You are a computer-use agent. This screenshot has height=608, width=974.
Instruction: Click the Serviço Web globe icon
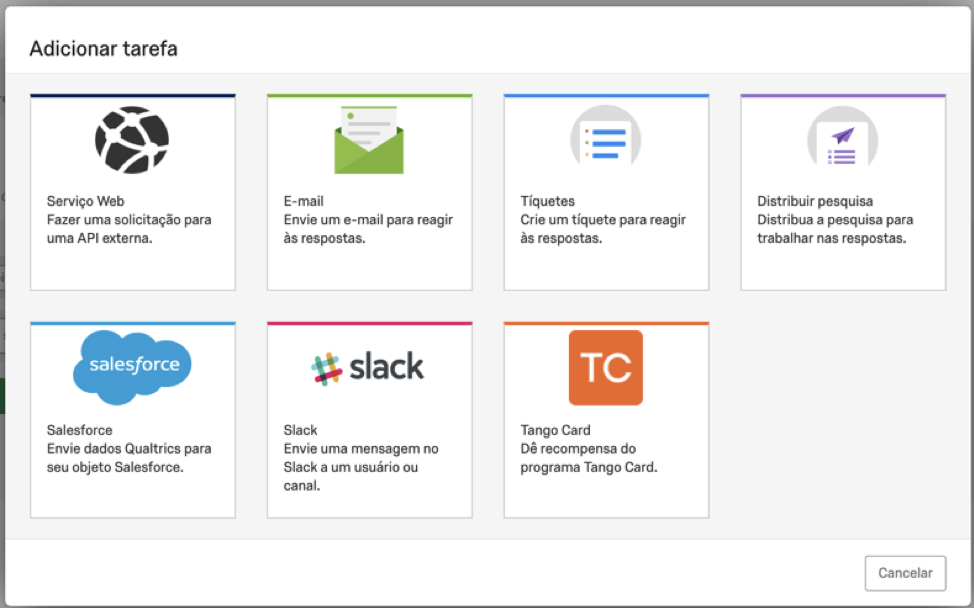pos(132,140)
